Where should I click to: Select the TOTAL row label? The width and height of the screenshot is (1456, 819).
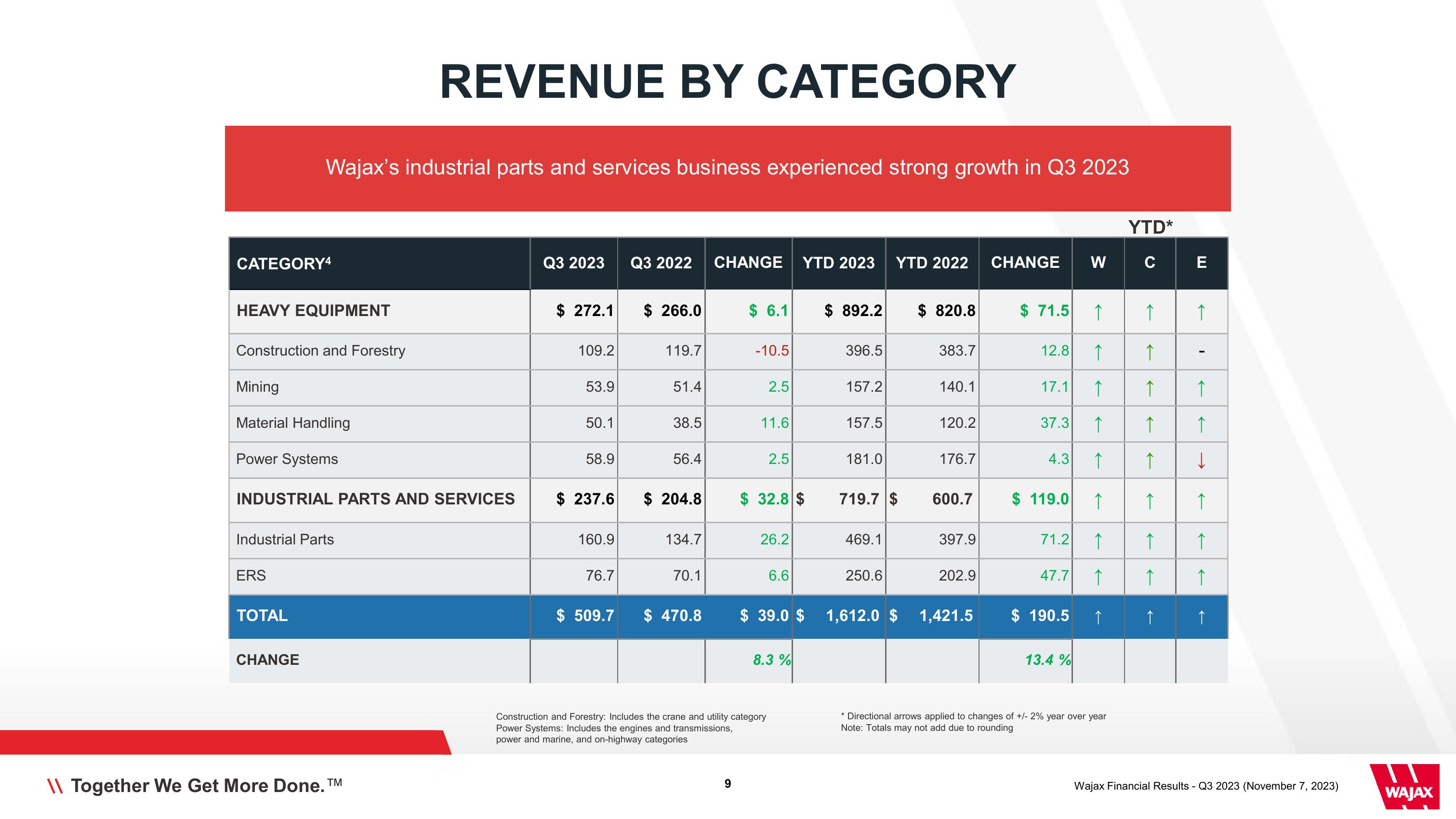pos(262,616)
